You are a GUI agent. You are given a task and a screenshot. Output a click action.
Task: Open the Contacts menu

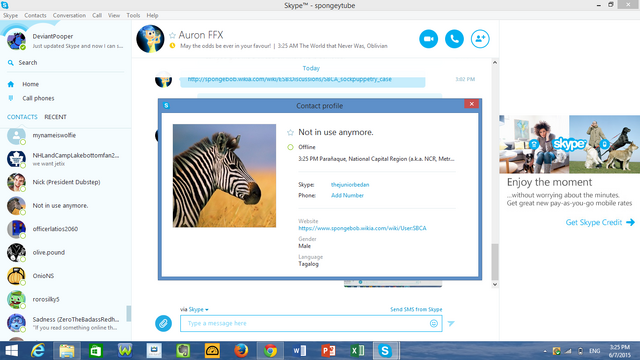coord(35,16)
